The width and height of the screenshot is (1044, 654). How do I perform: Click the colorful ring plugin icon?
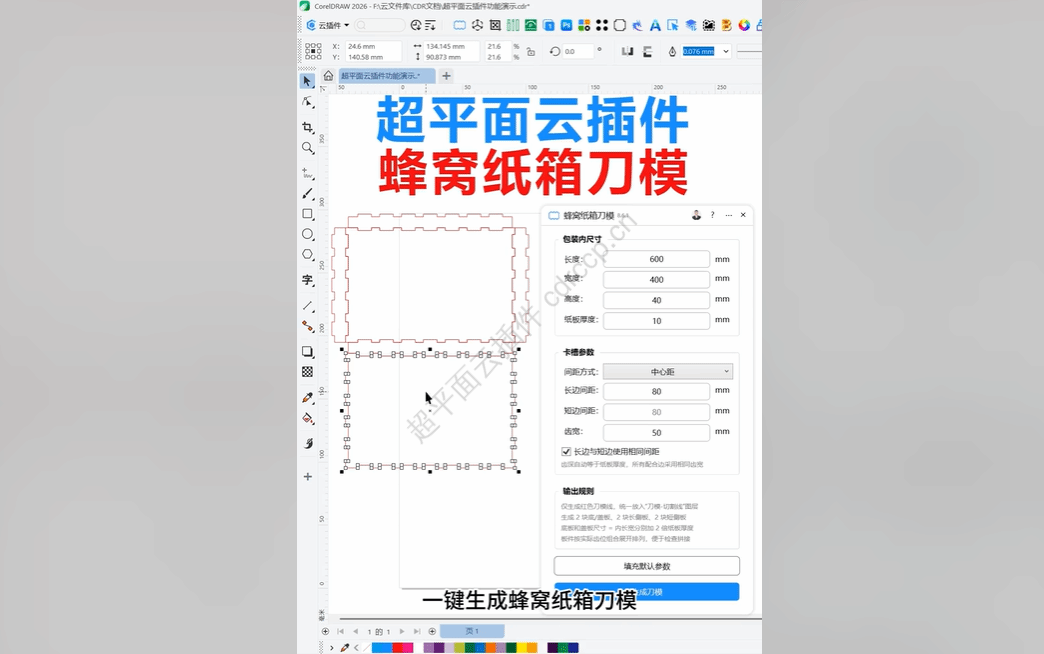point(744,25)
